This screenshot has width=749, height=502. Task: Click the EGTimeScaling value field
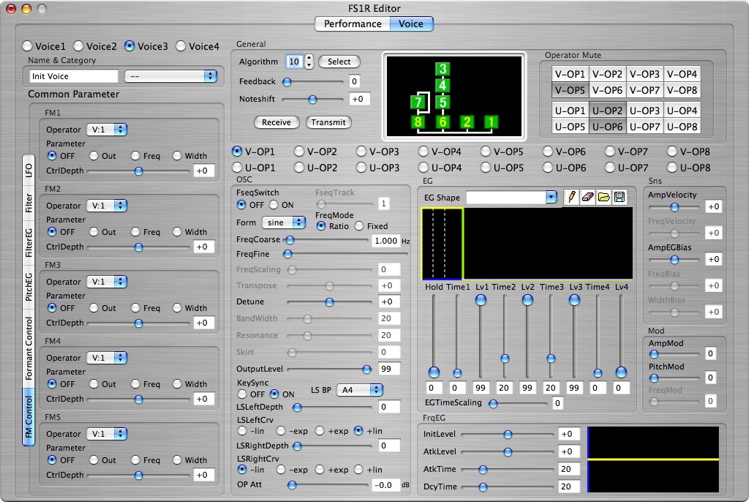tap(557, 404)
